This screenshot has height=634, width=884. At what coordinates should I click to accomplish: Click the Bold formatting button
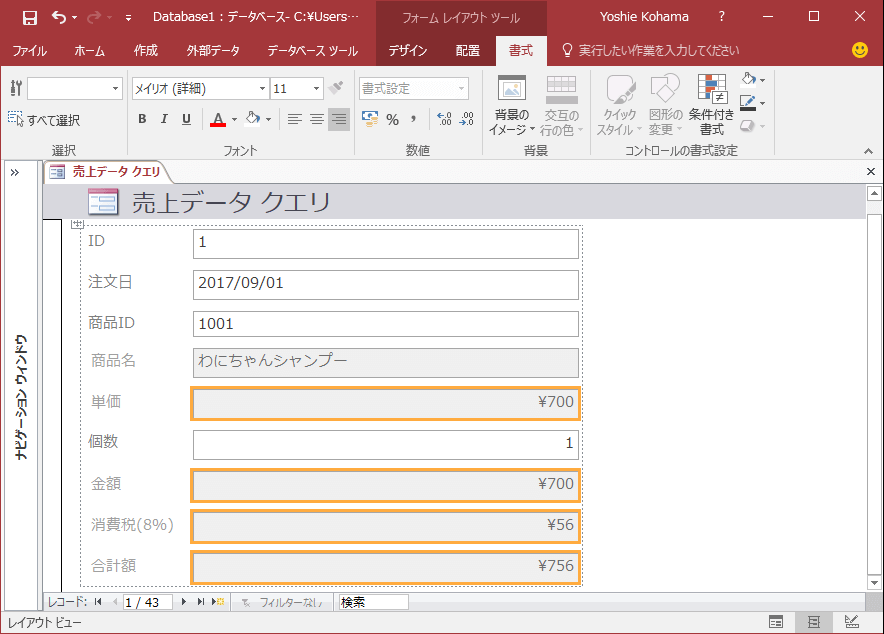[142, 119]
